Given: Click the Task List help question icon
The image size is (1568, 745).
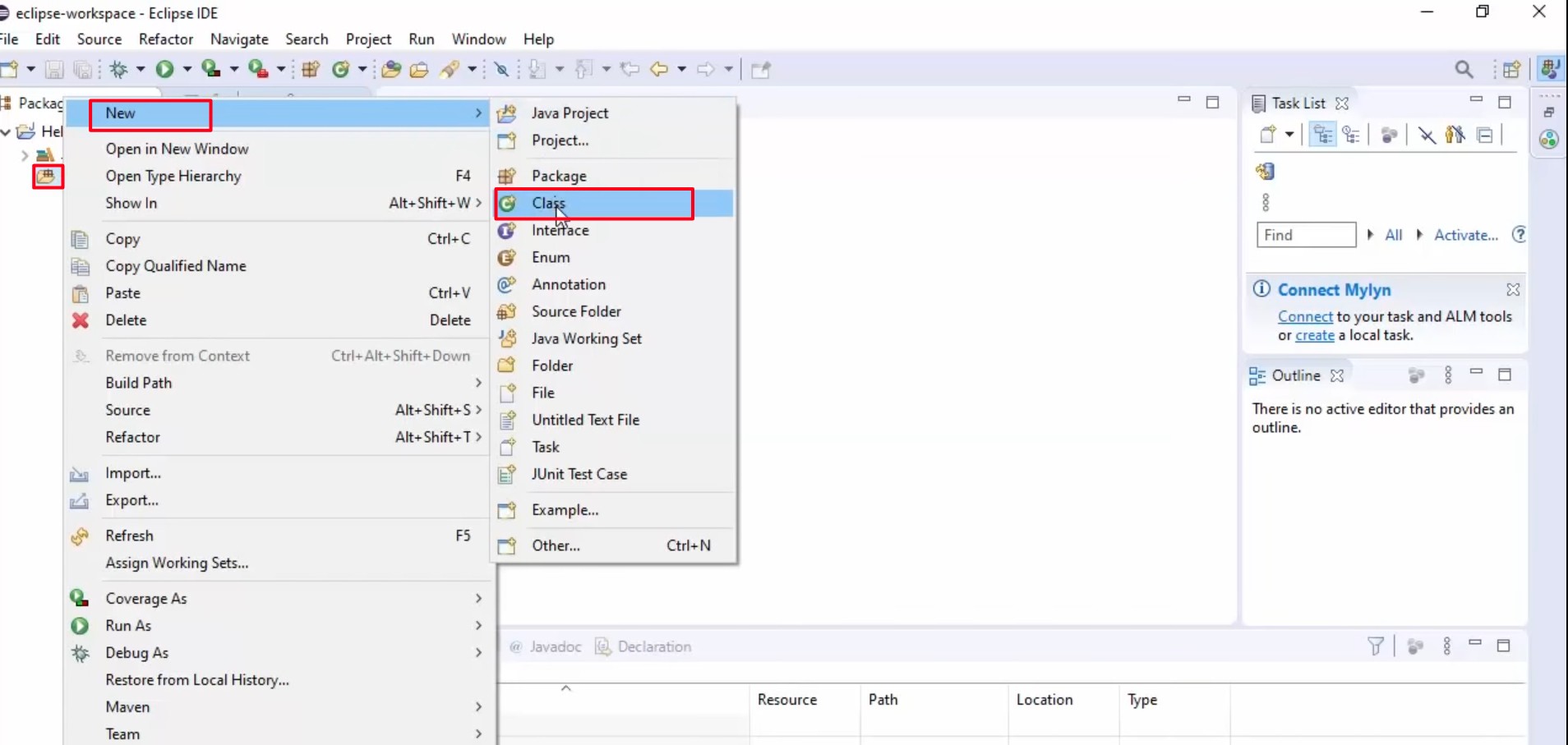Looking at the screenshot, I should [1519, 235].
